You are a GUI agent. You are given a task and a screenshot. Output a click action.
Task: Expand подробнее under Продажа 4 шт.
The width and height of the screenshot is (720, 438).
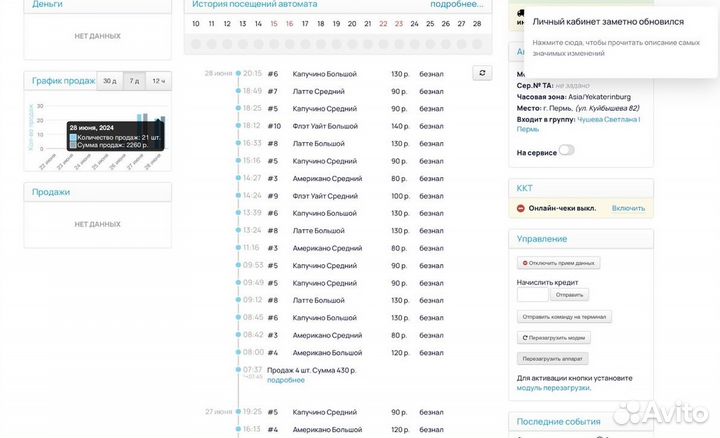(x=286, y=380)
